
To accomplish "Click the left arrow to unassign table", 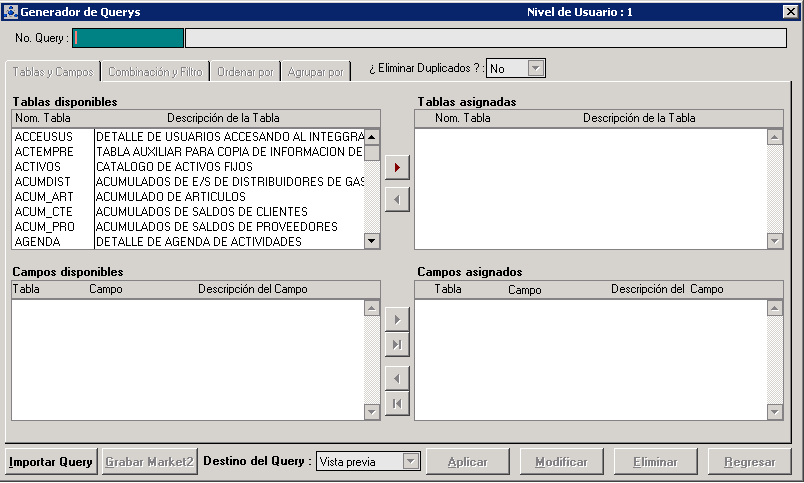I will pos(397,200).
